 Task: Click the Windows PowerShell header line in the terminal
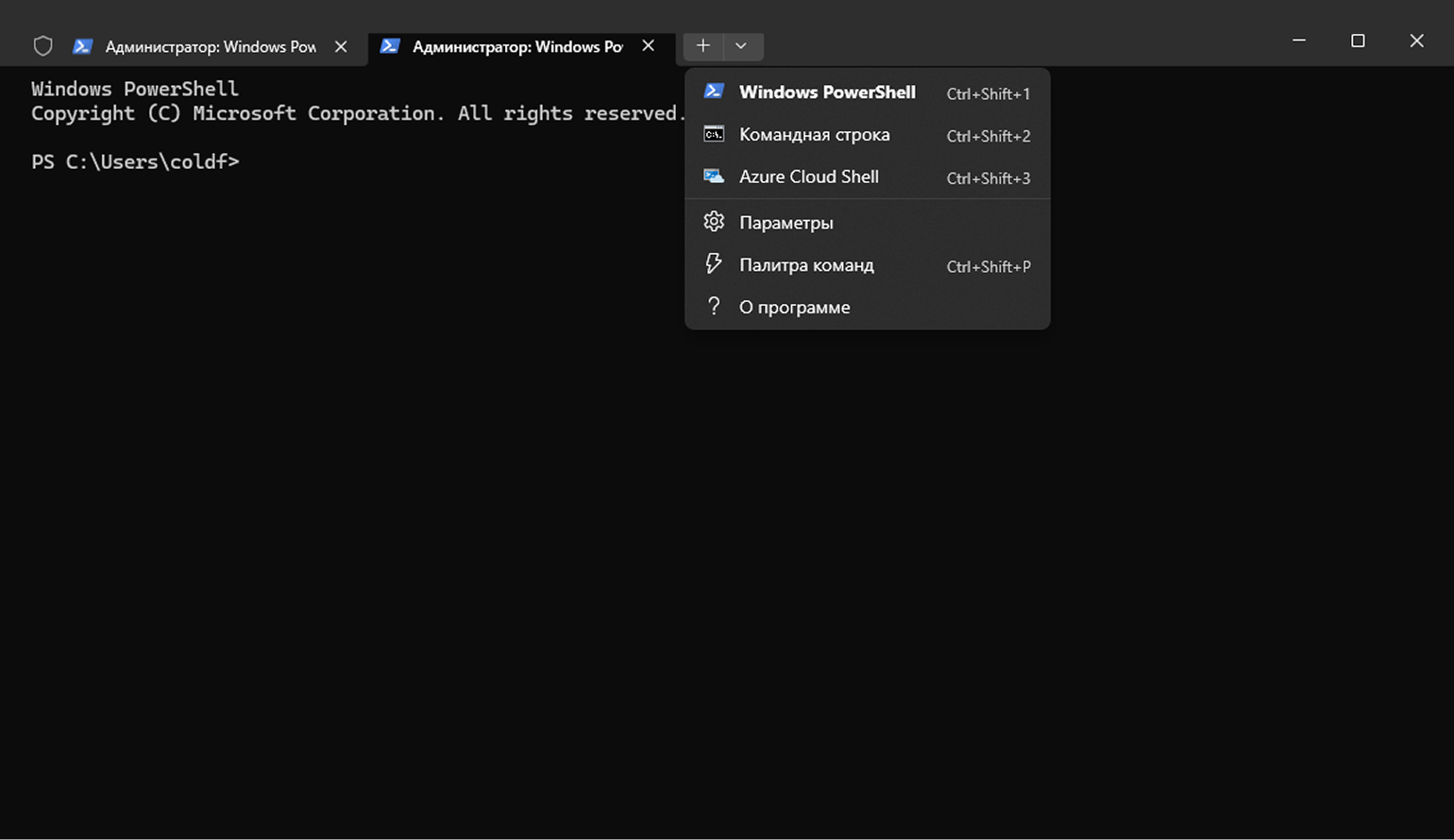pos(135,89)
